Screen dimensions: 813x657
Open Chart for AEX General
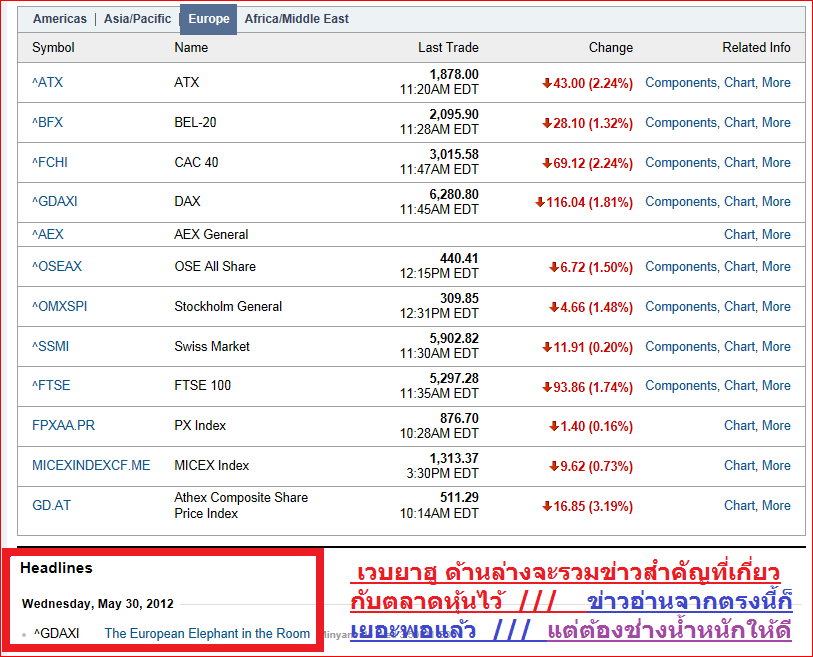pos(739,234)
